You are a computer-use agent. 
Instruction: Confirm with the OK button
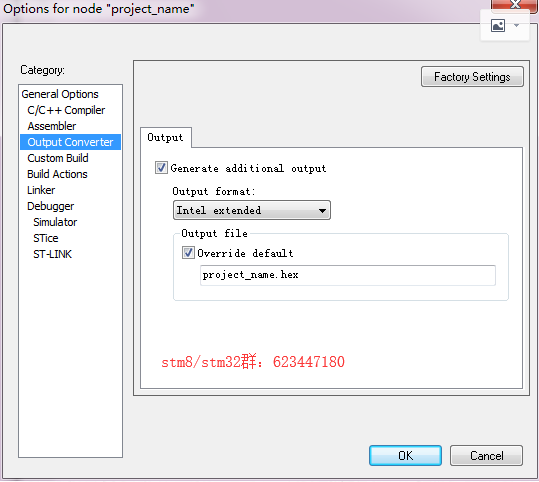click(x=405, y=456)
